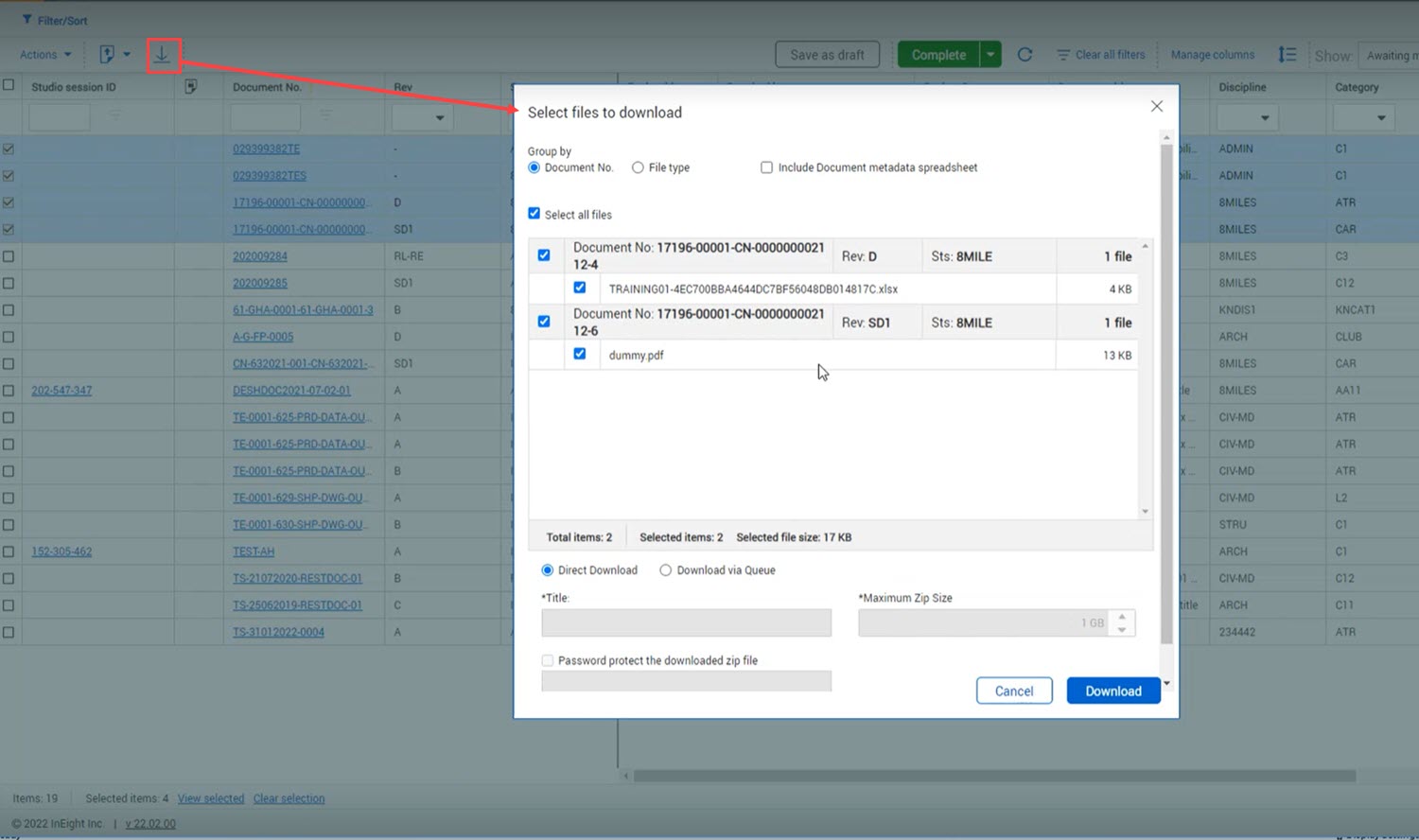Close the Select files to download dialog
This screenshot has width=1419, height=840.
1156,106
